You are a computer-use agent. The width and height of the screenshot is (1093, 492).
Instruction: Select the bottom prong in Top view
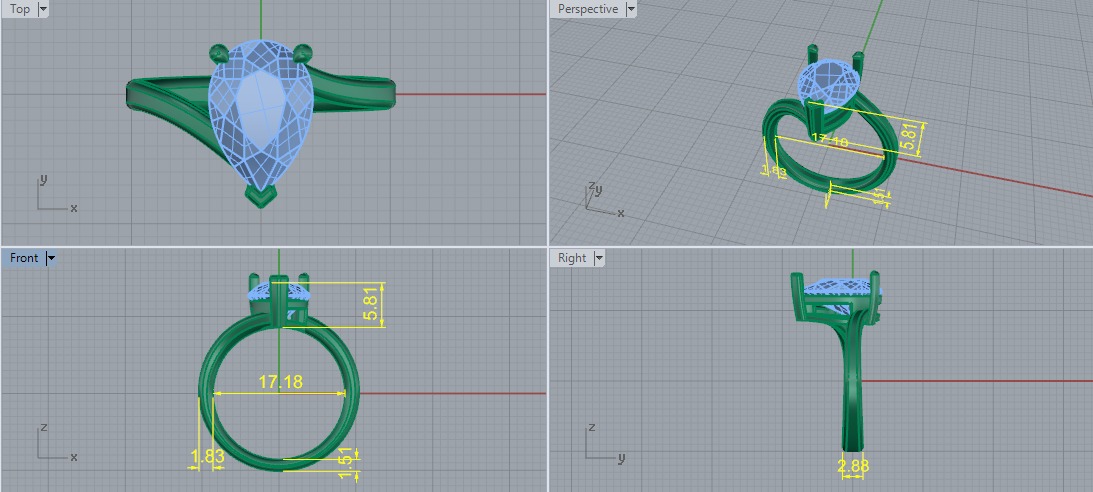click(260, 198)
